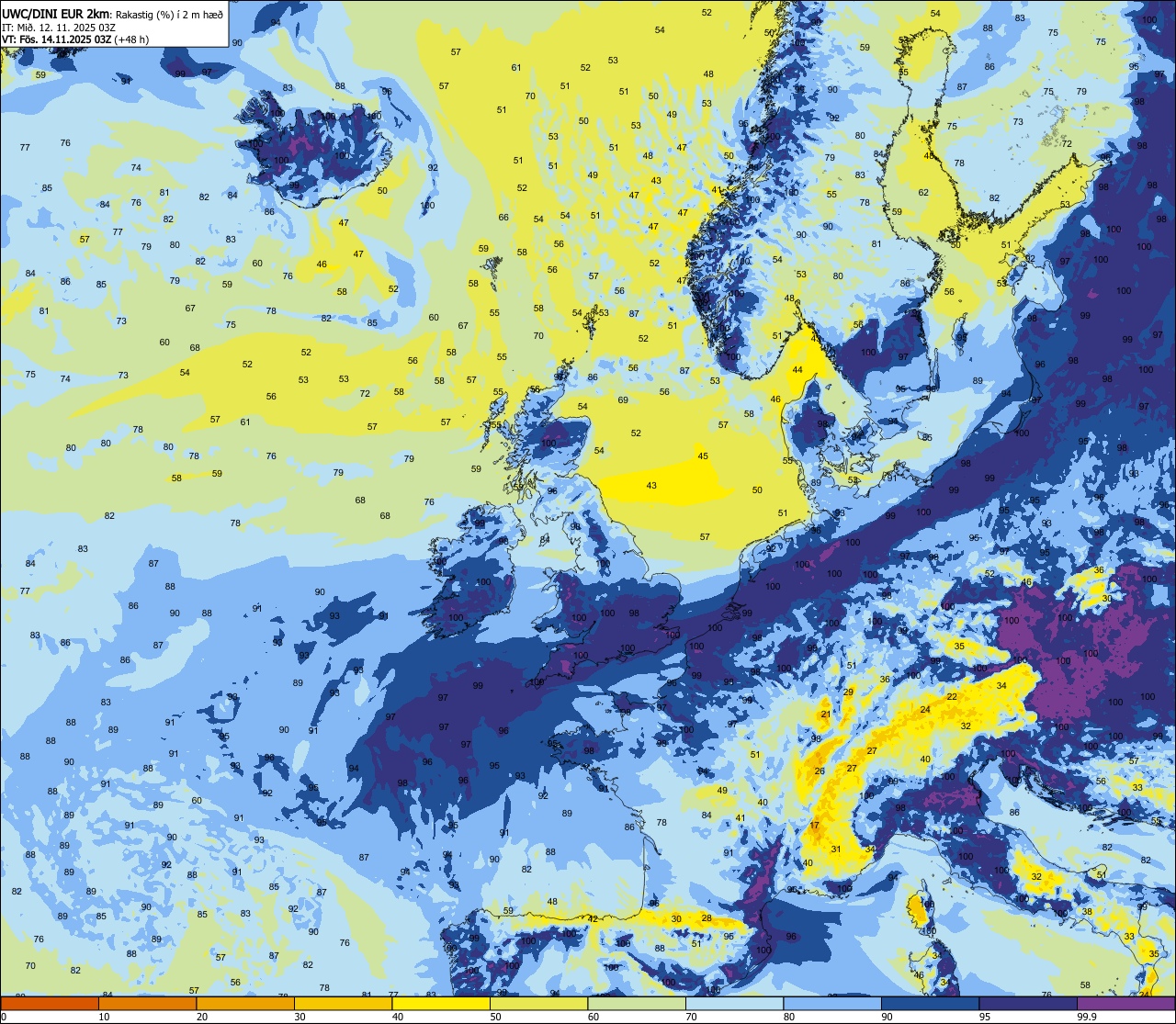Image resolution: width=1176 pixels, height=1024 pixels.
Task: Click the purple legend swatch above 99.9
Action: pos(1125,1004)
